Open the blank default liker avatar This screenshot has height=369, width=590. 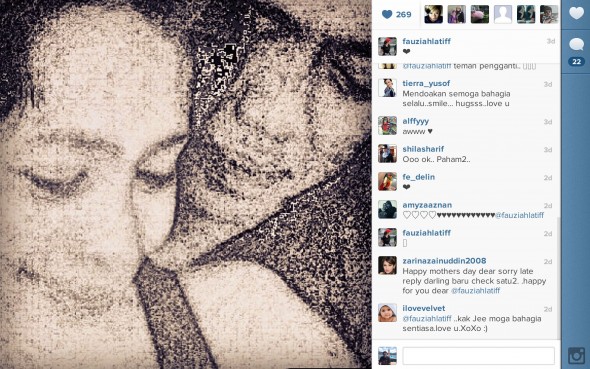[x=503, y=14]
